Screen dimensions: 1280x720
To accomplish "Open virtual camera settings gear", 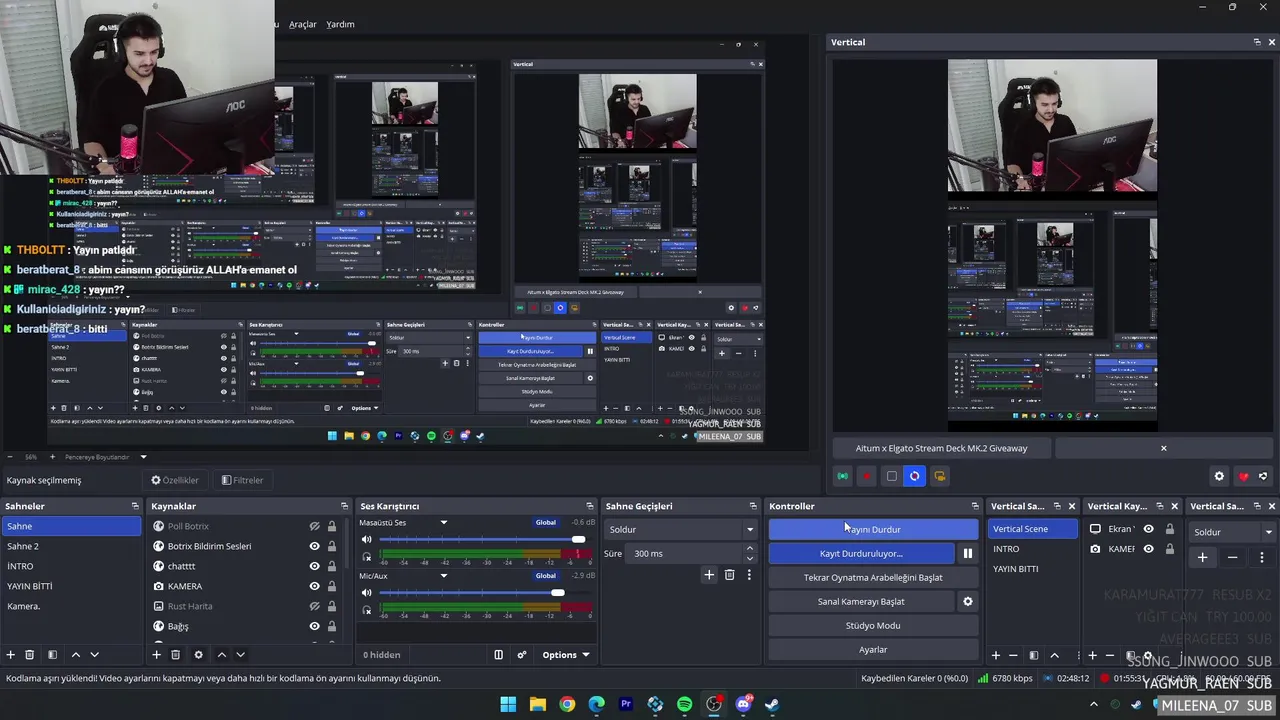I will click(x=967, y=601).
